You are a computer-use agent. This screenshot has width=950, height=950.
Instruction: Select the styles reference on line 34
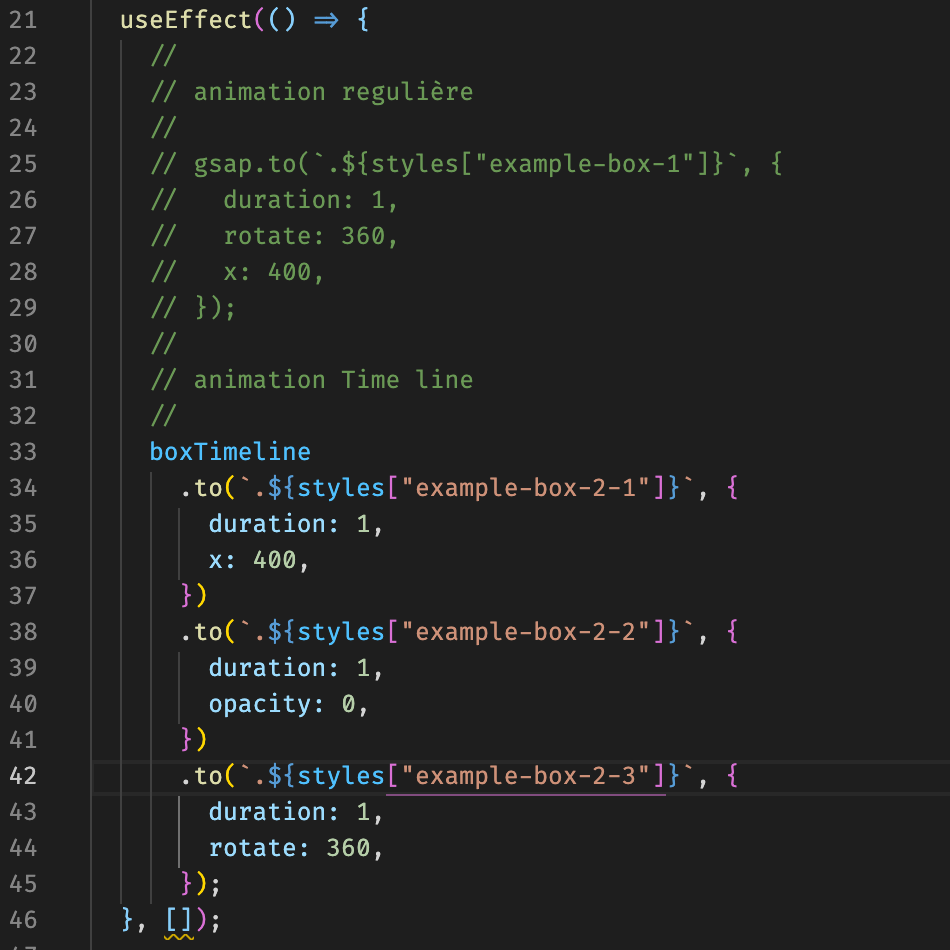[340, 488]
